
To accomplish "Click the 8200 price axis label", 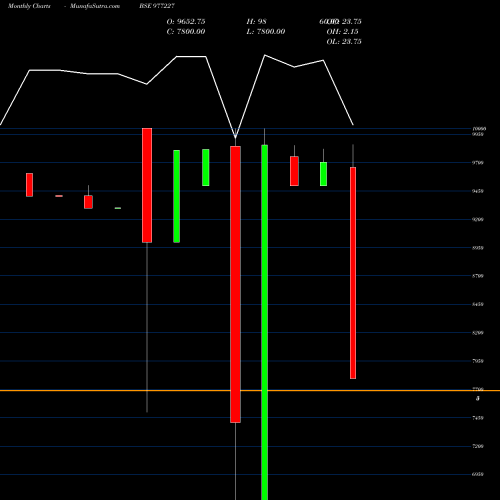I will pos(478,333).
